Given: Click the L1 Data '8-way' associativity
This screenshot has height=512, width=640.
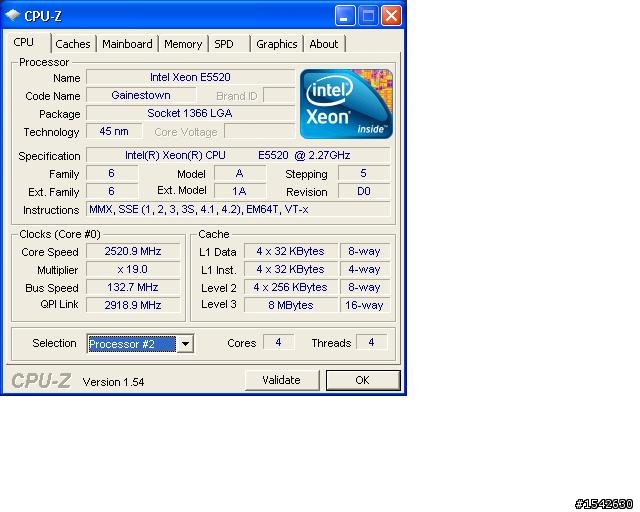Looking at the screenshot, I should pyautogui.click(x=364, y=251).
